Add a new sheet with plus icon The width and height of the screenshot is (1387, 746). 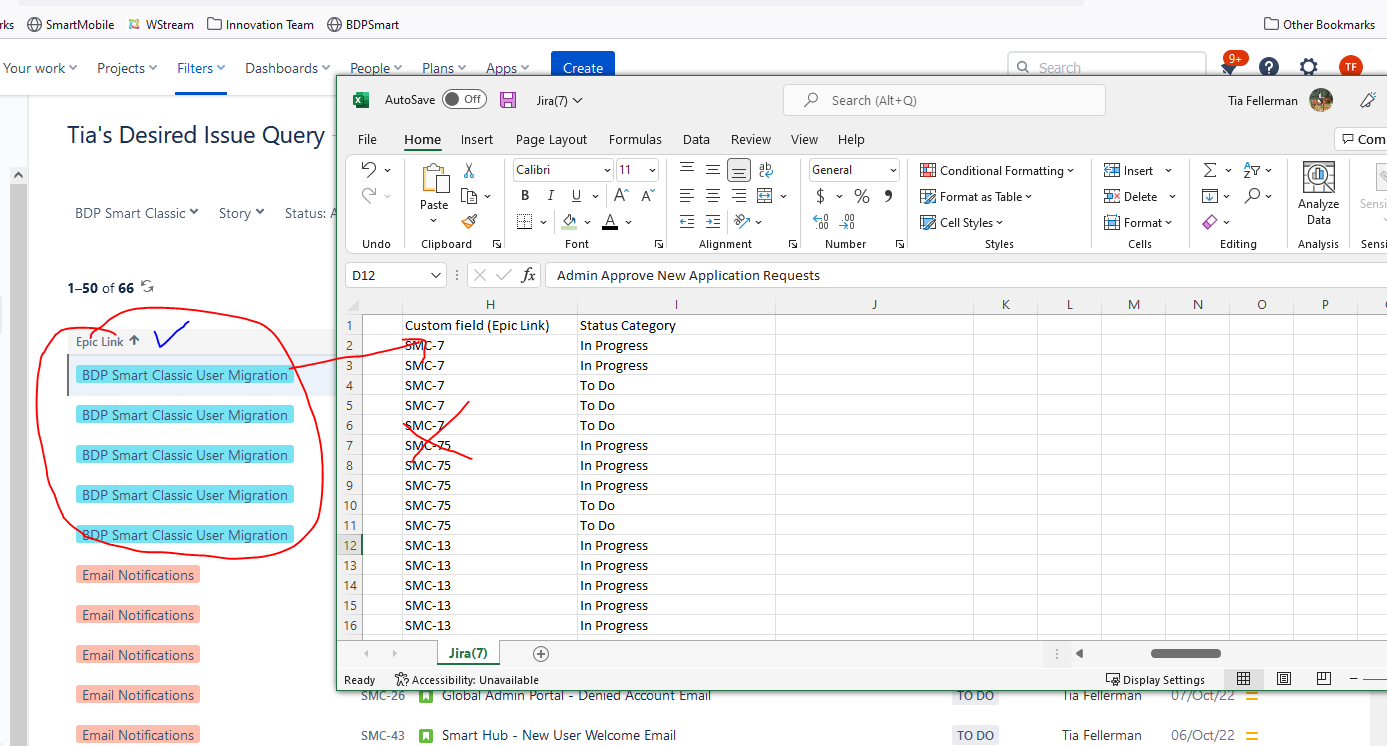pyautogui.click(x=541, y=654)
